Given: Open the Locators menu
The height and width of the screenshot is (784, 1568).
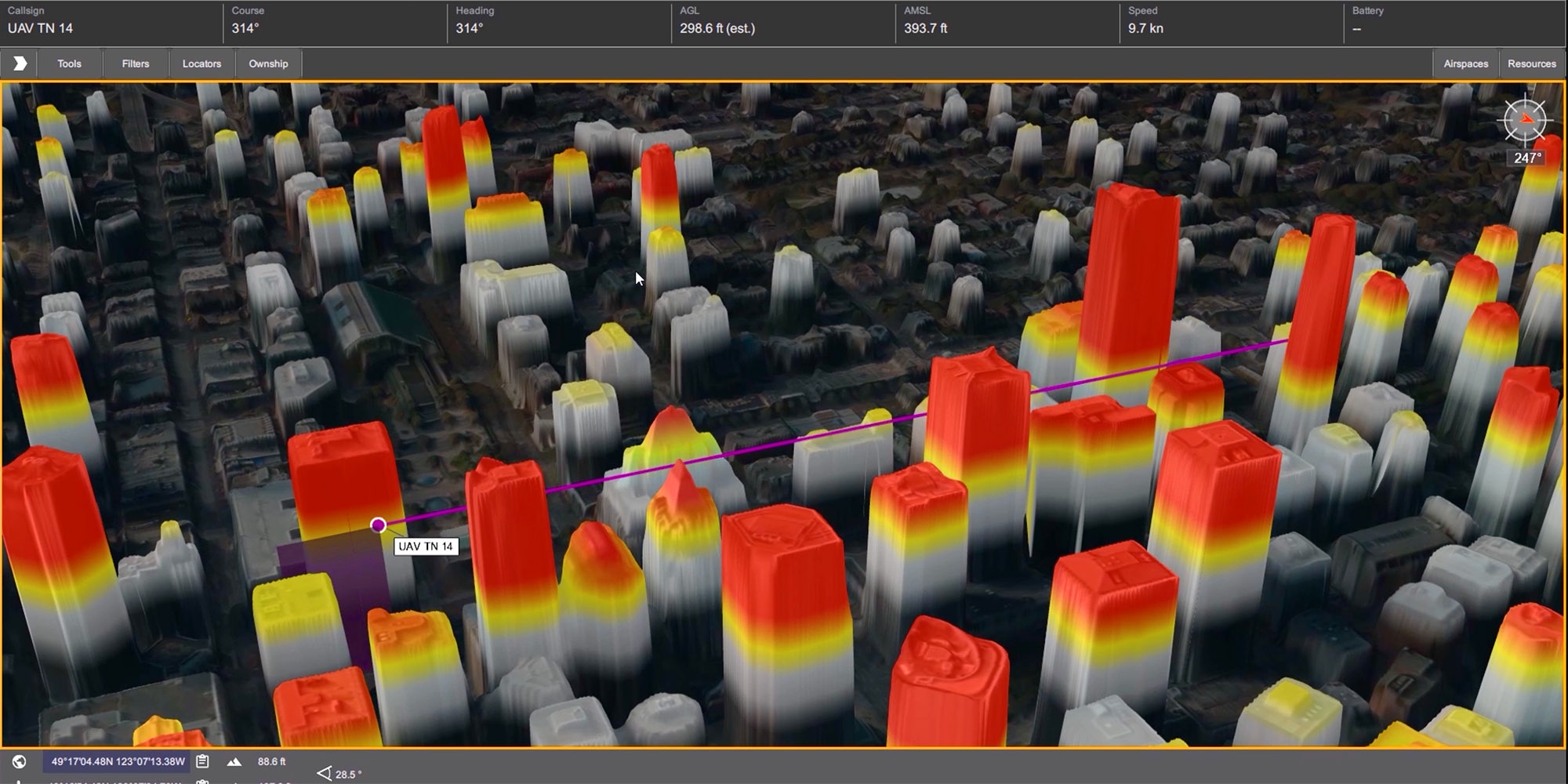Looking at the screenshot, I should click(x=201, y=64).
